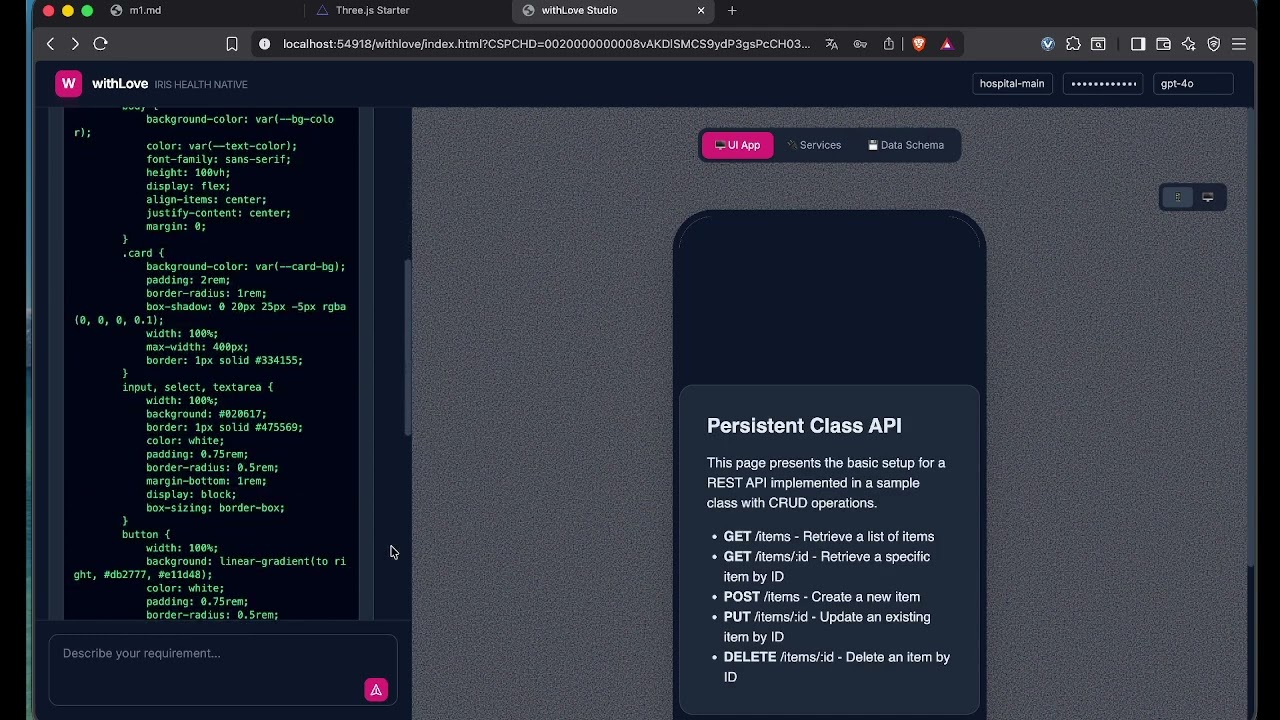The image size is (1280, 720).
Task: Open the Services tab
Action: [814, 145]
